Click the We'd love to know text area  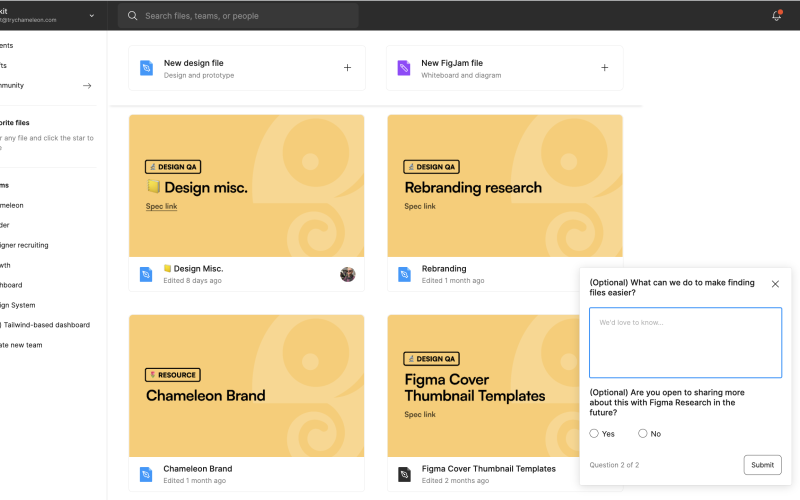click(685, 342)
